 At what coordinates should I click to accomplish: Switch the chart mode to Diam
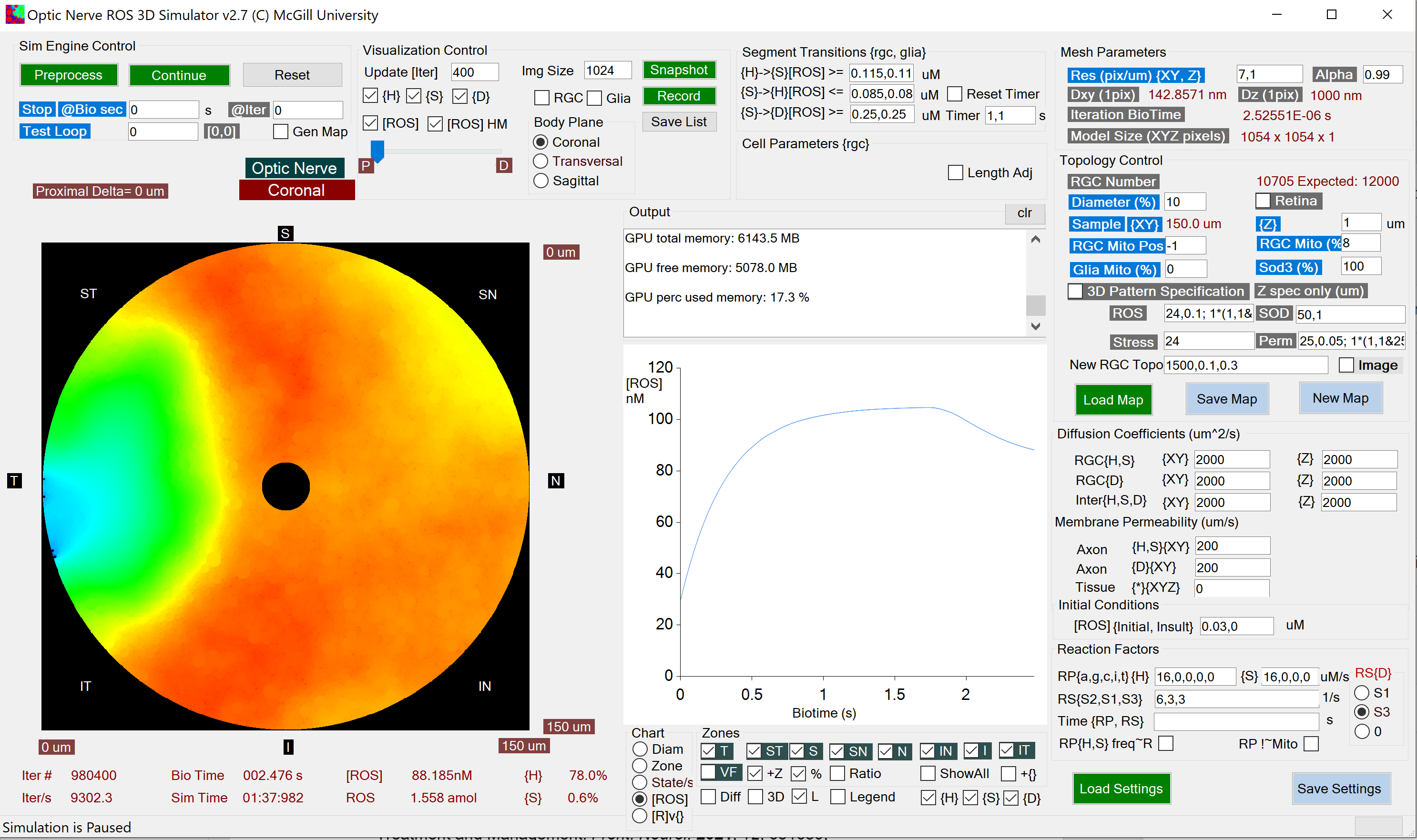click(x=640, y=749)
